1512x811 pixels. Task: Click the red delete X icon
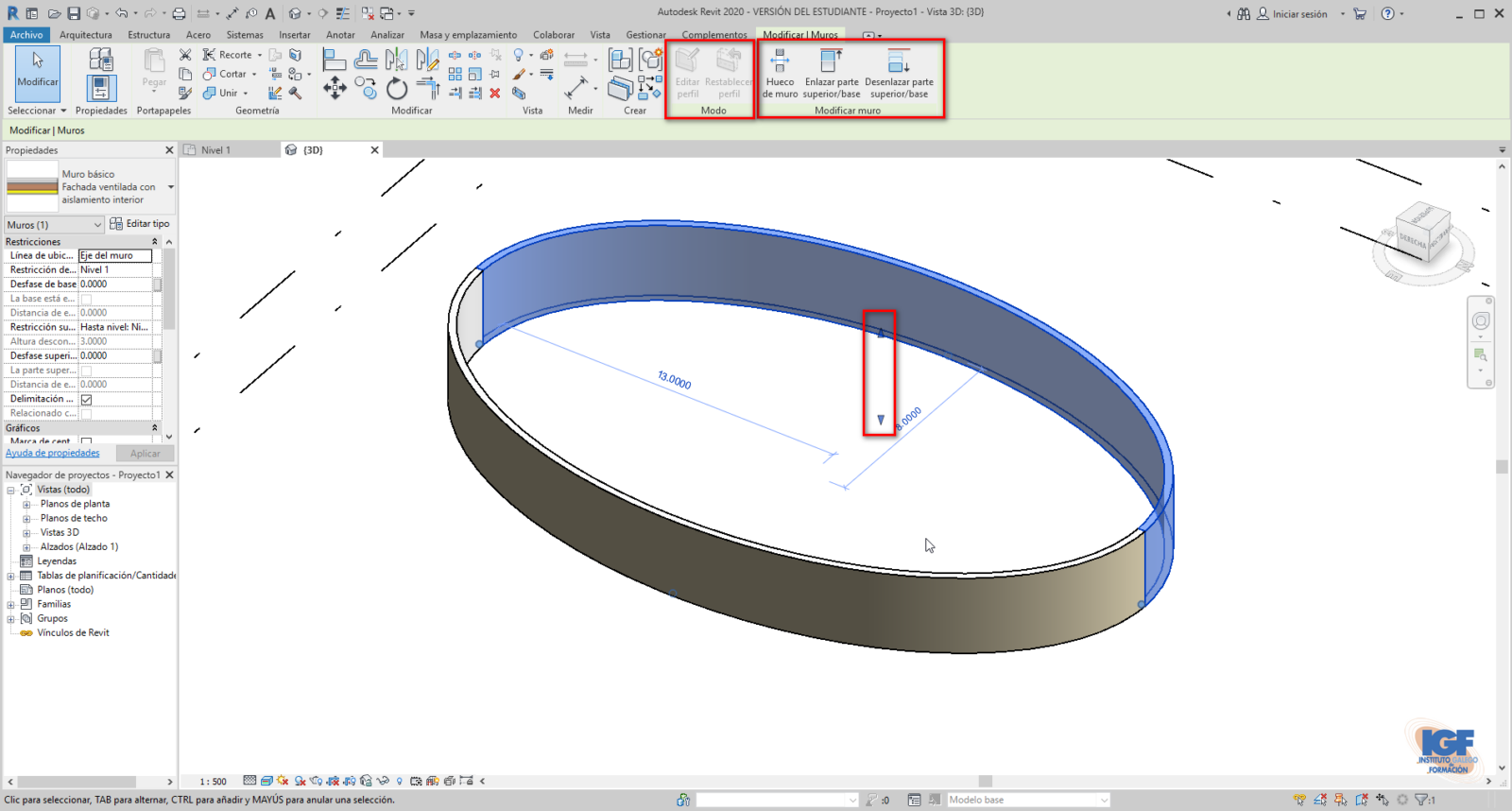click(495, 93)
